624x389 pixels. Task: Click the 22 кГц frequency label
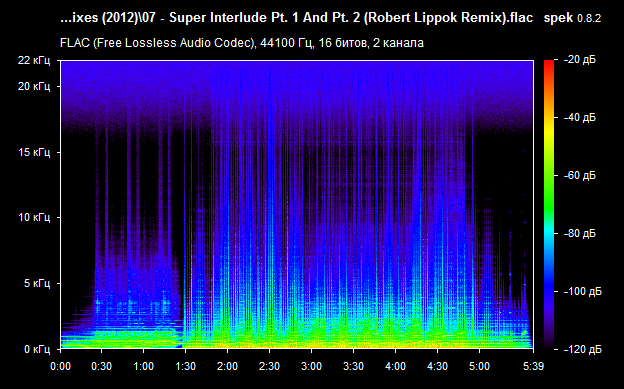pos(34,61)
